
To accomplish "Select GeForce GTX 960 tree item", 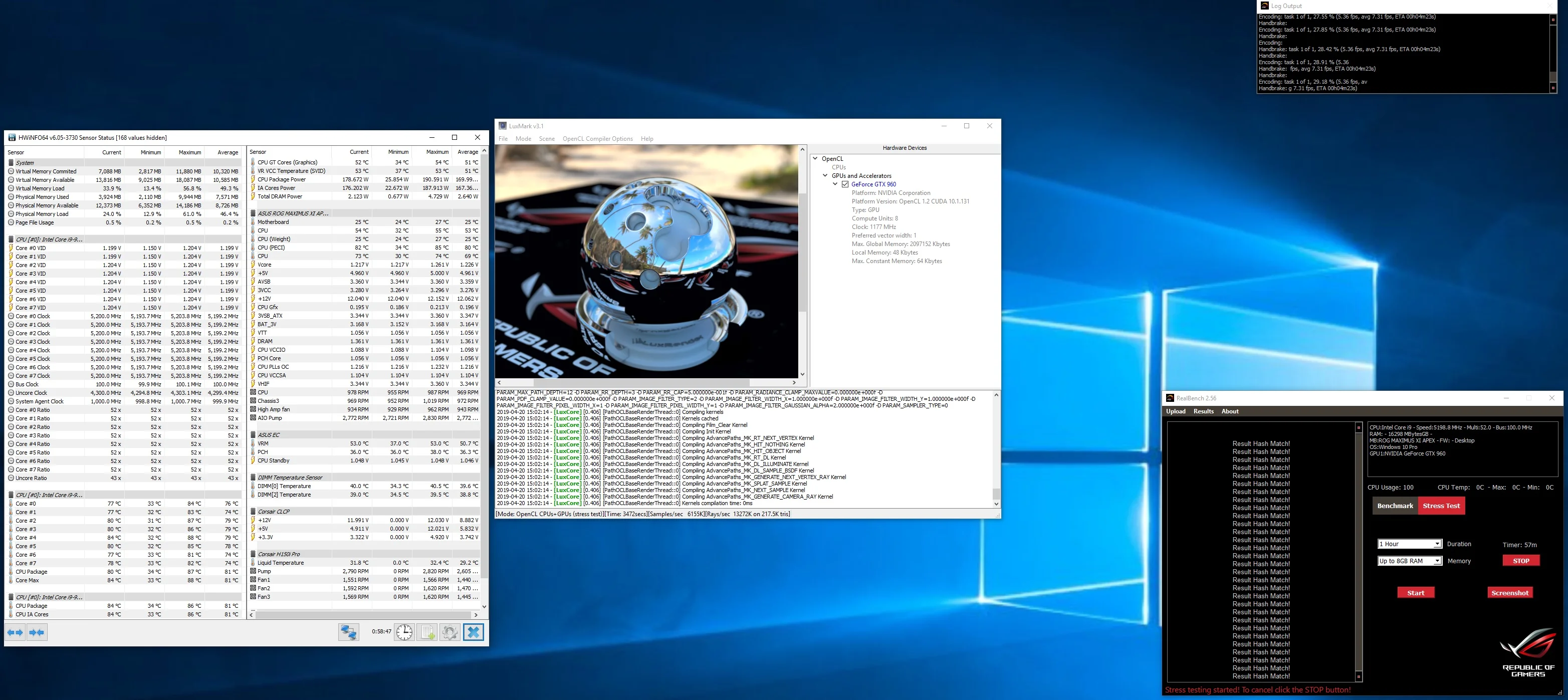I will [873, 184].
